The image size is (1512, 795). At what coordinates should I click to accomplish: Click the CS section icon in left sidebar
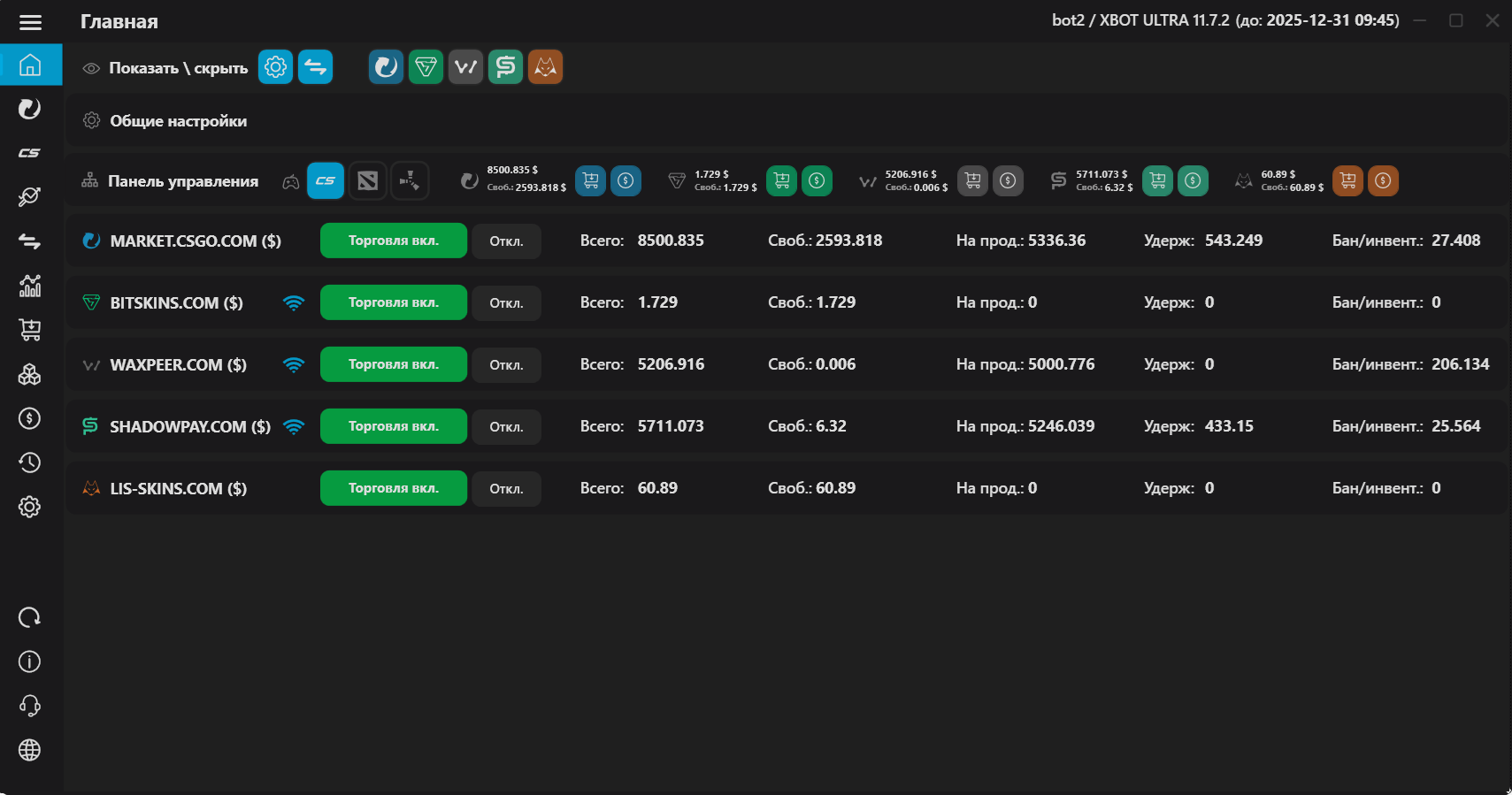coord(30,153)
